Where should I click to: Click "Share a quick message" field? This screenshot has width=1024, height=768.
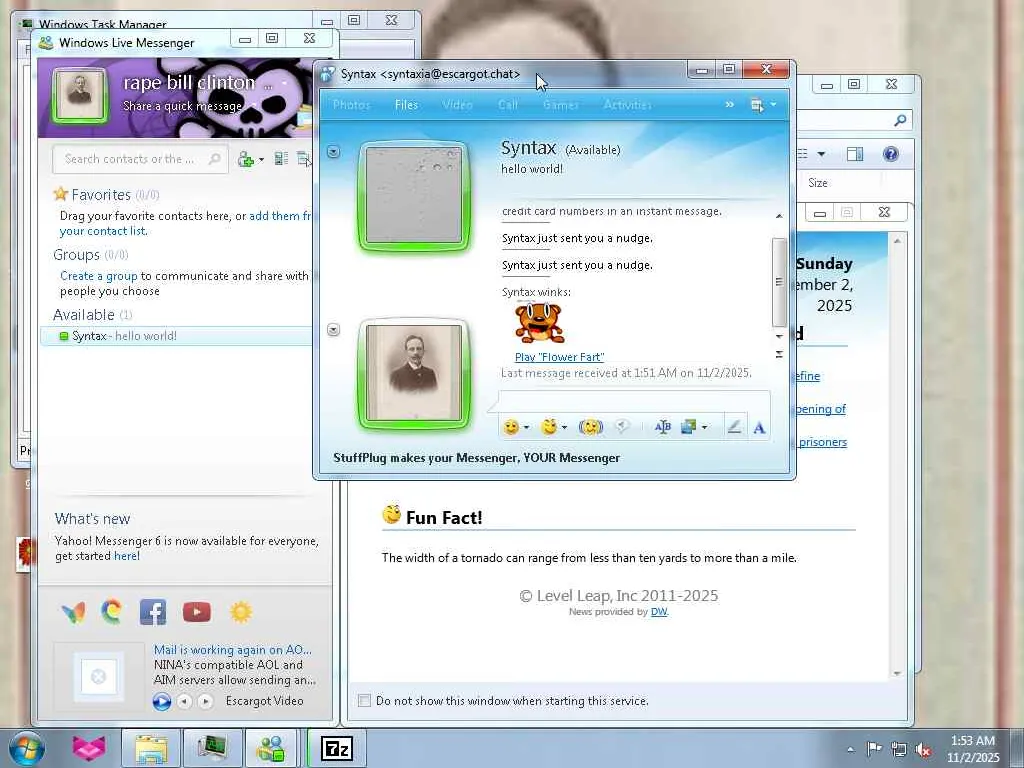coord(183,106)
